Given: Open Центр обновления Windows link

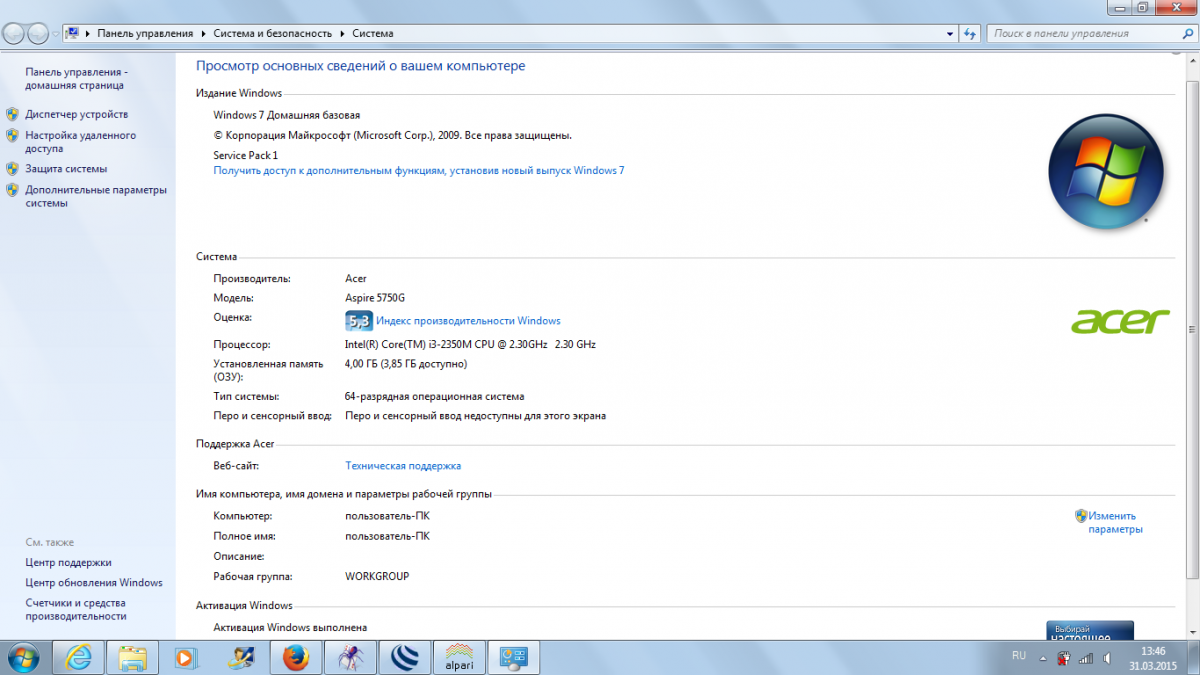Looking at the screenshot, I should tap(94, 582).
